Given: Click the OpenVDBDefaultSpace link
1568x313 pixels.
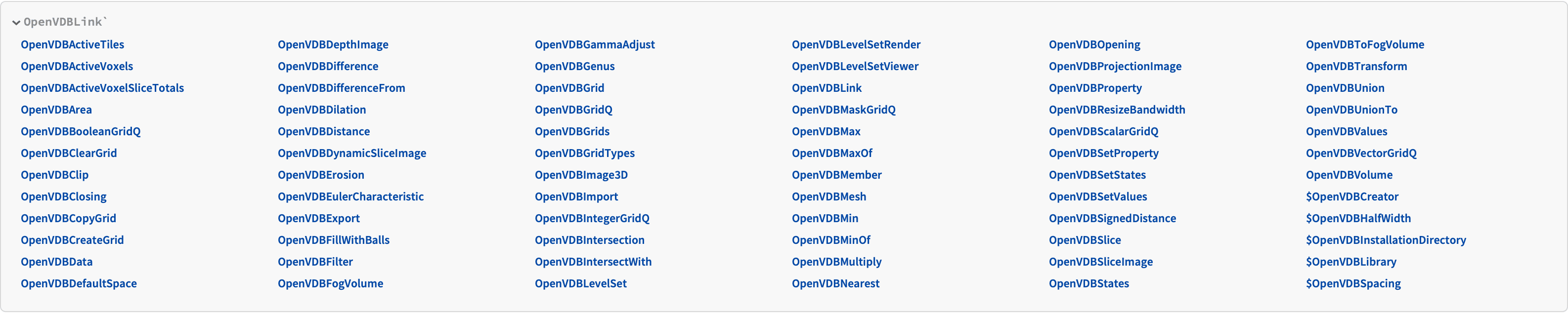Looking at the screenshot, I should pos(79,284).
